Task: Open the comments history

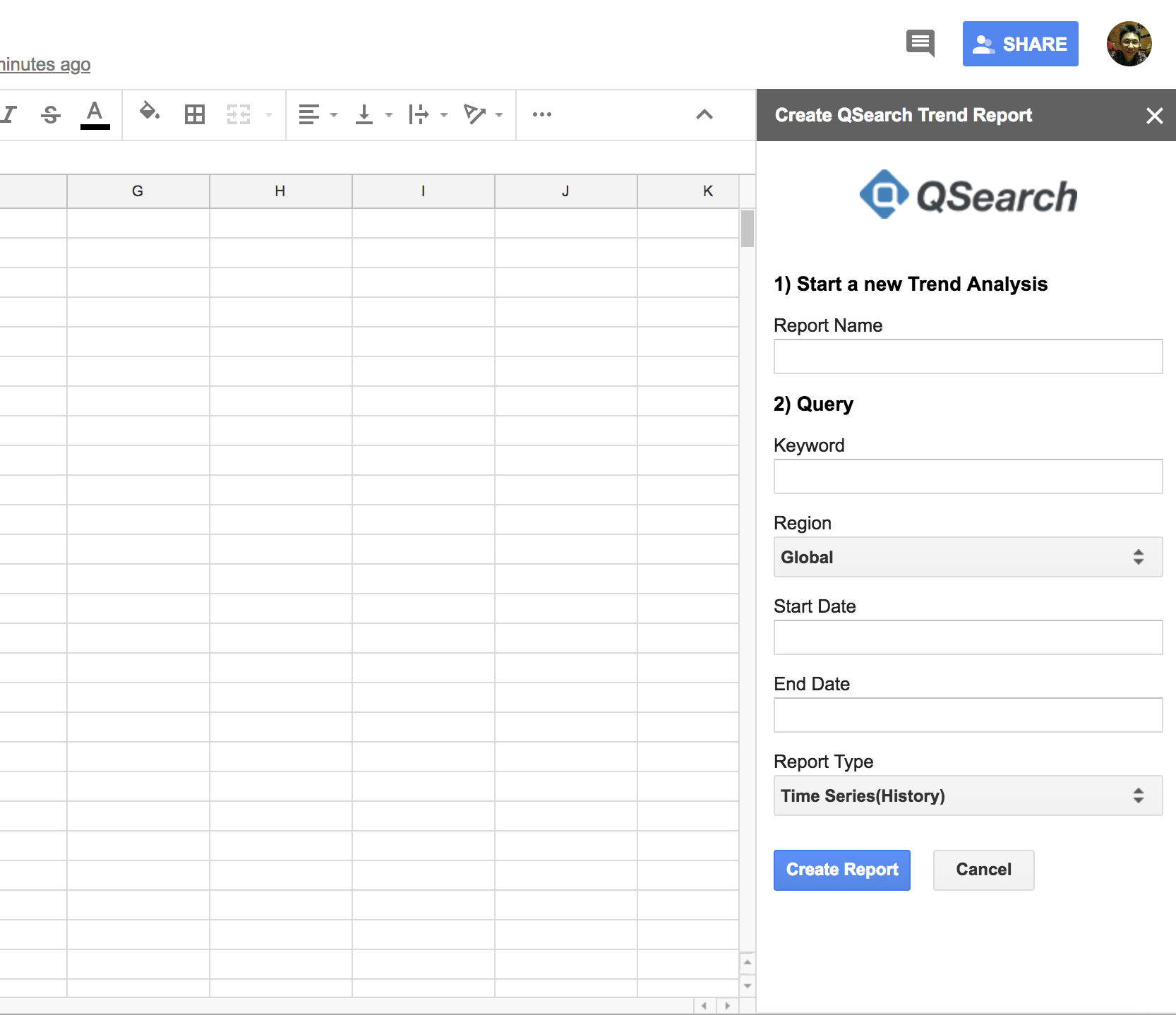Action: (x=920, y=44)
